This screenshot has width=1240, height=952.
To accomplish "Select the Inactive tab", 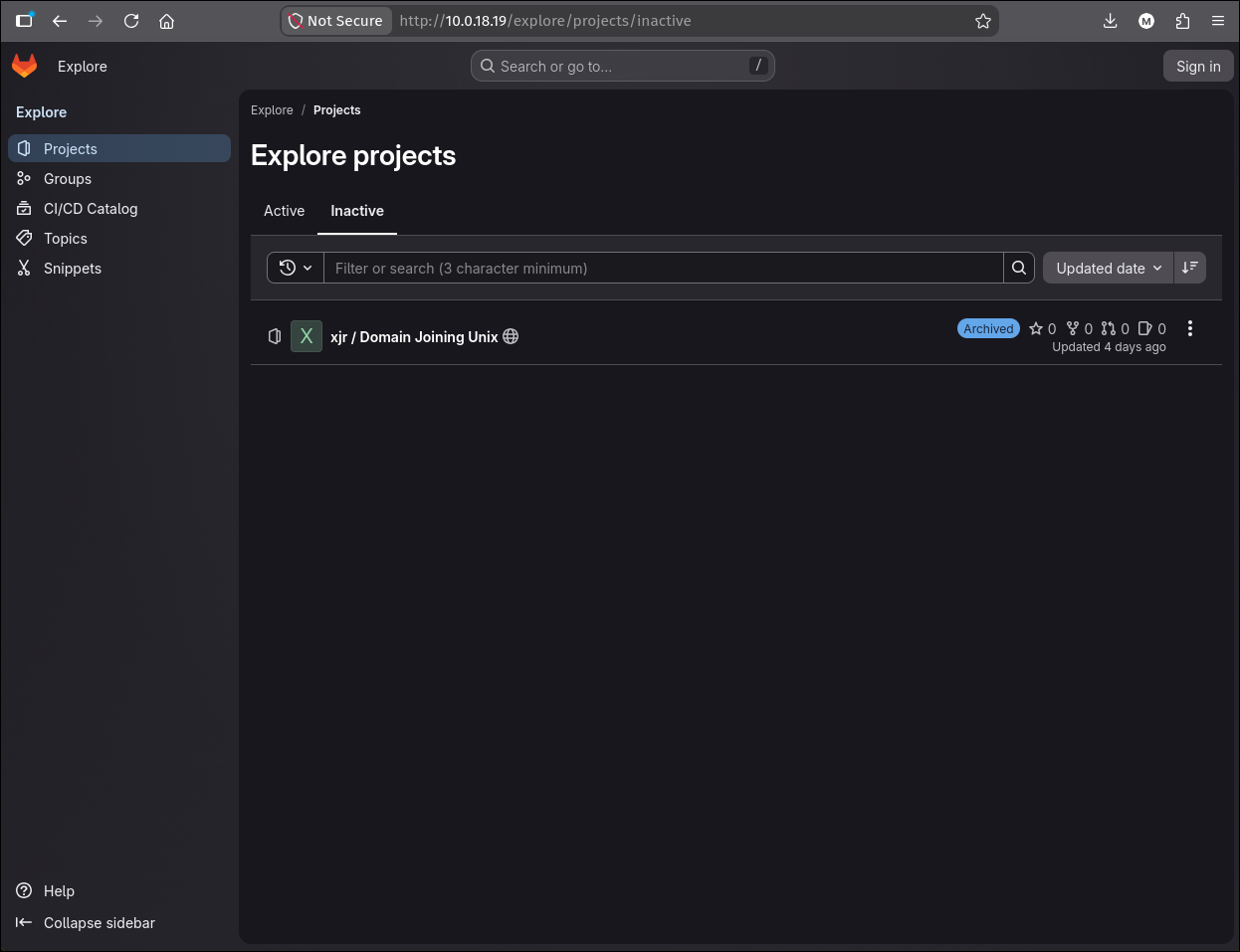I will (357, 211).
